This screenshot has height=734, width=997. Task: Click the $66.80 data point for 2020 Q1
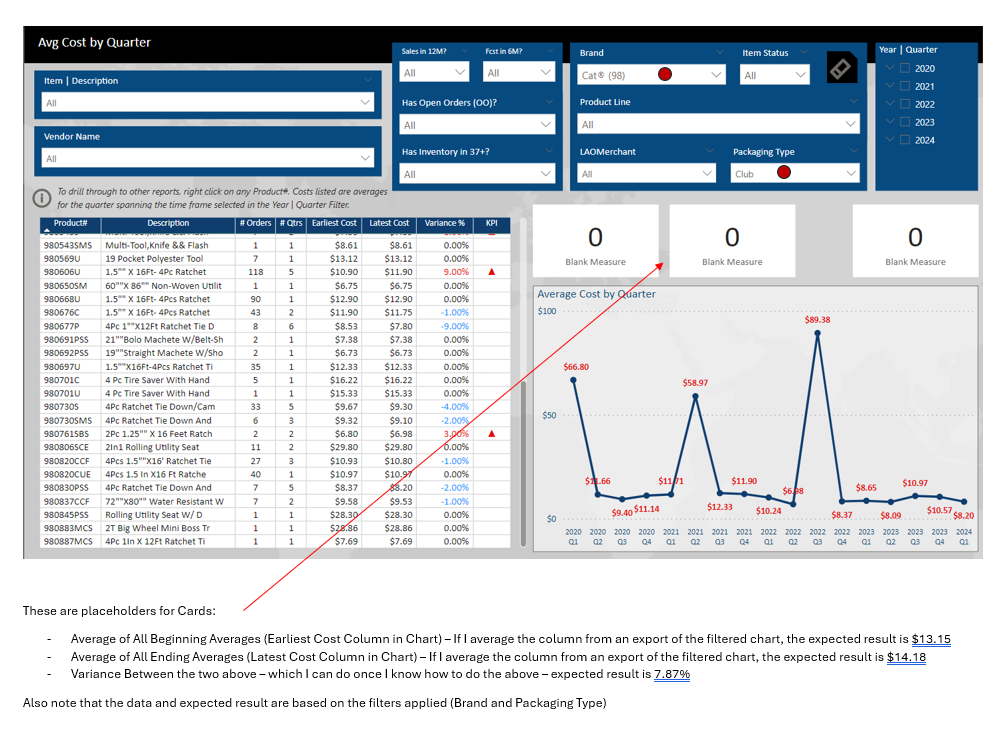tap(574, 380)
